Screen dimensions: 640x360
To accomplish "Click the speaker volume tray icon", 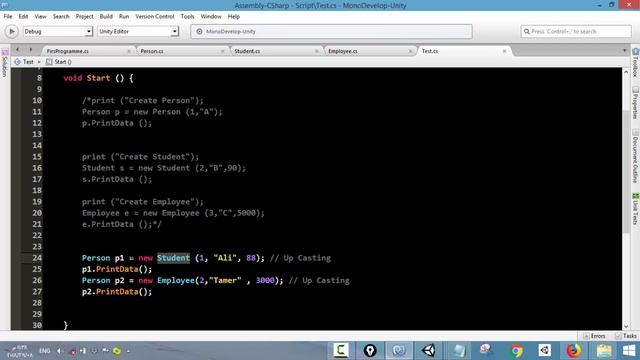I will (60, 351).
